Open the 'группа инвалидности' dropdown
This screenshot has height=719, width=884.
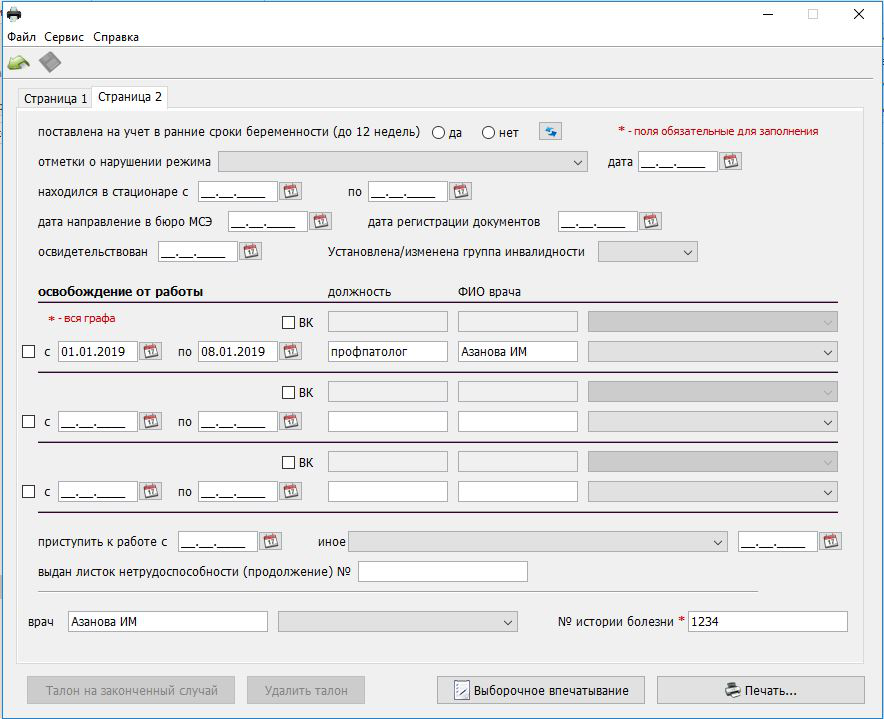[x=688, y=252]
